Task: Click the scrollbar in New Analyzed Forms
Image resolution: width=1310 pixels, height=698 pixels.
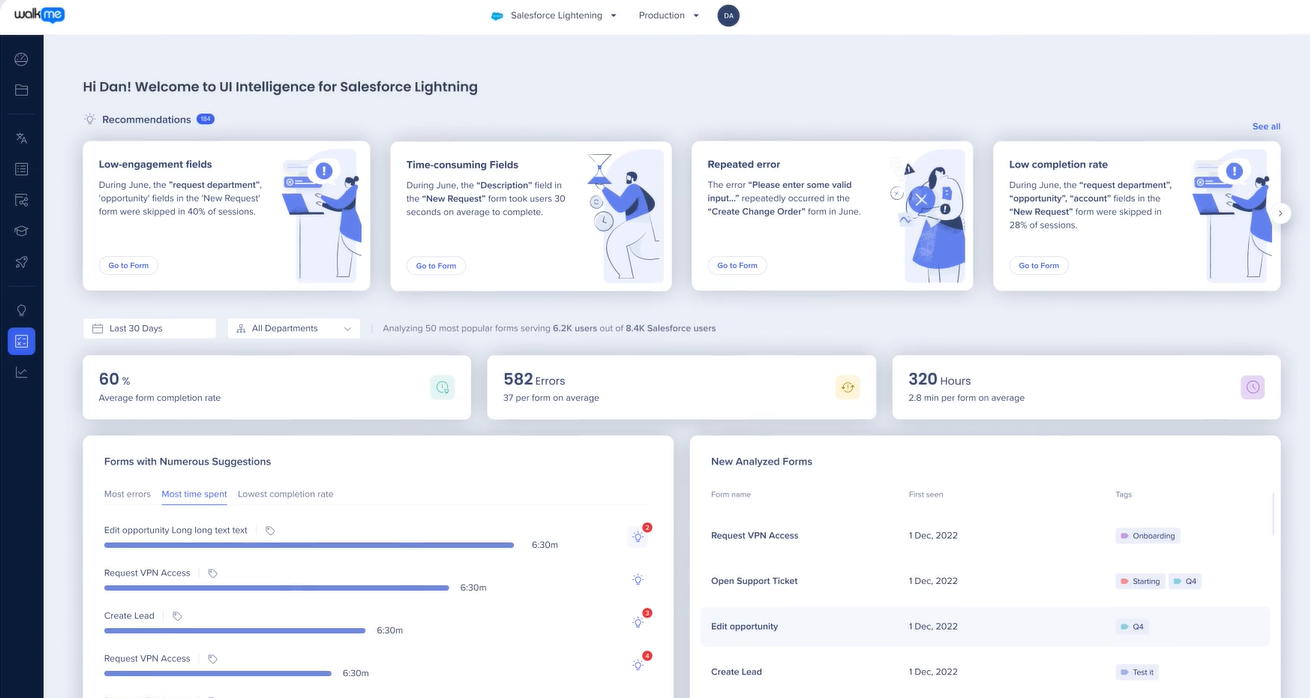Action: click(1273, 513)
